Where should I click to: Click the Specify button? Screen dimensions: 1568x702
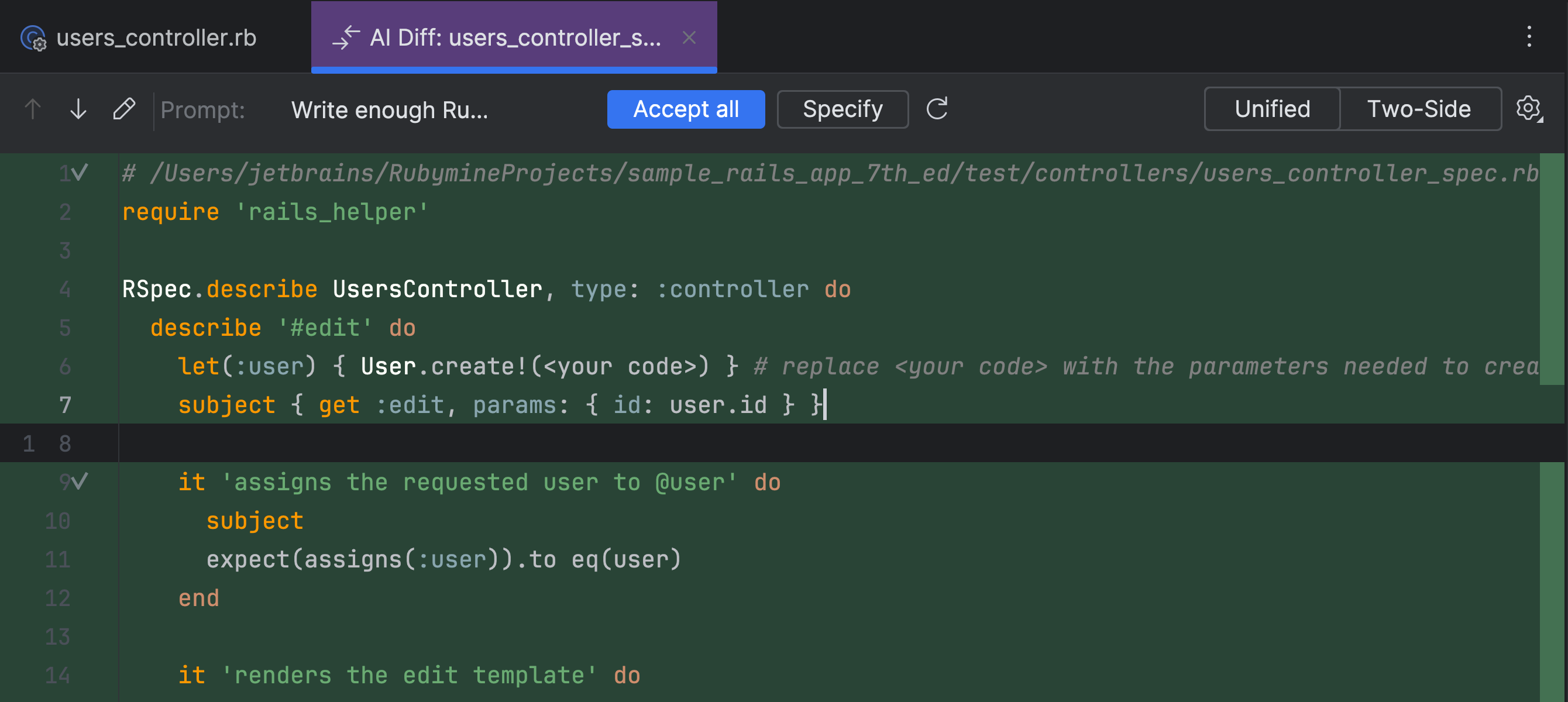[843, 108]
